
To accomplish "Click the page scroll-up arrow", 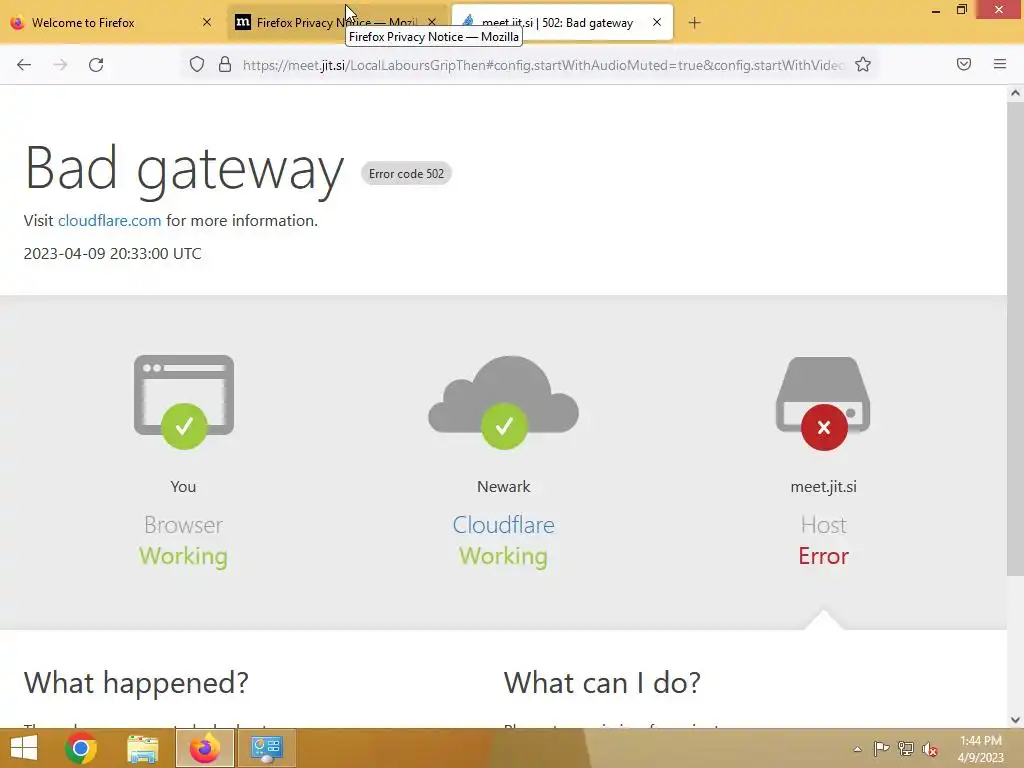I will coord(1015,93).
